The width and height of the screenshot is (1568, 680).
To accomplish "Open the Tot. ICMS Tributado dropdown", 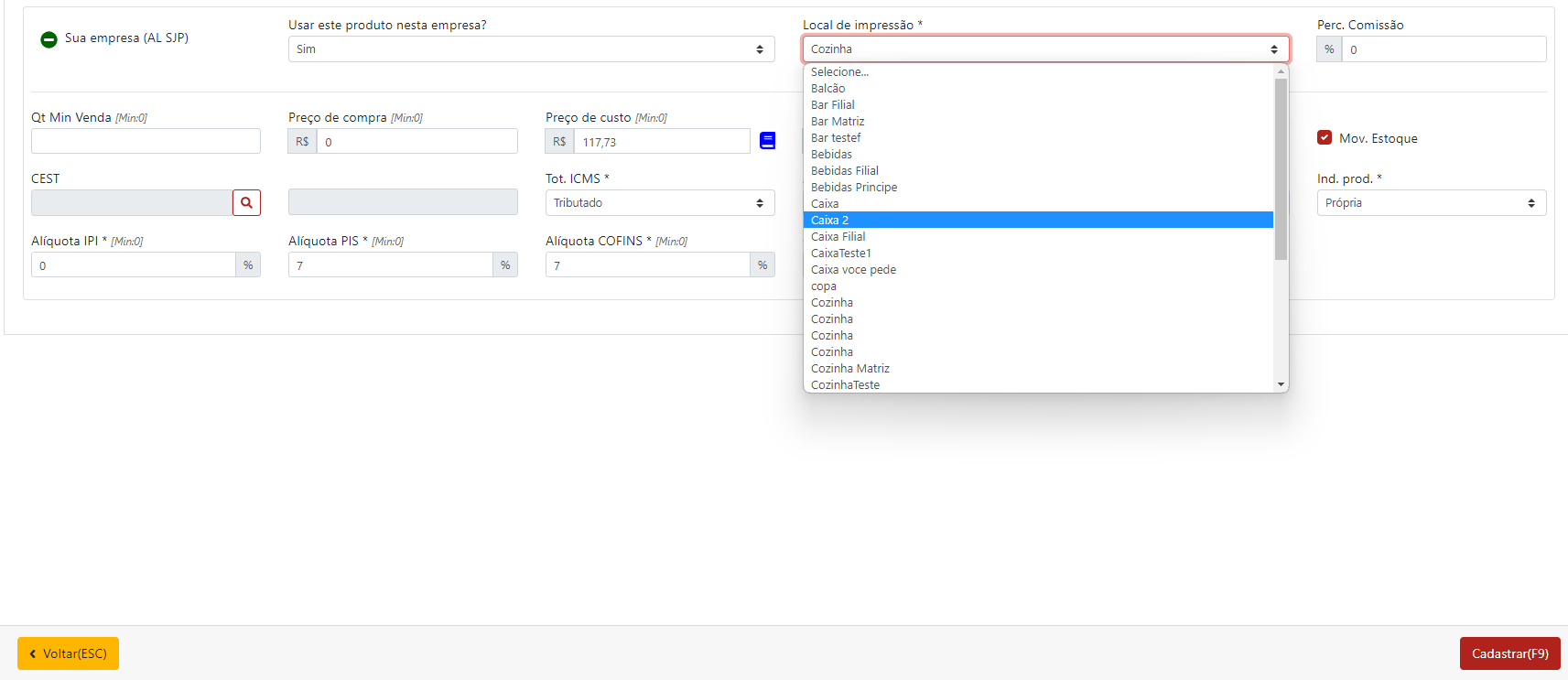I will (x=659, y=203).
